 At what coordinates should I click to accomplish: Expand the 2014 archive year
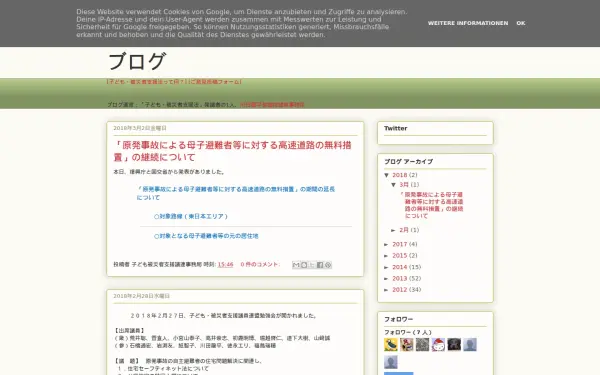pos(387,267)
